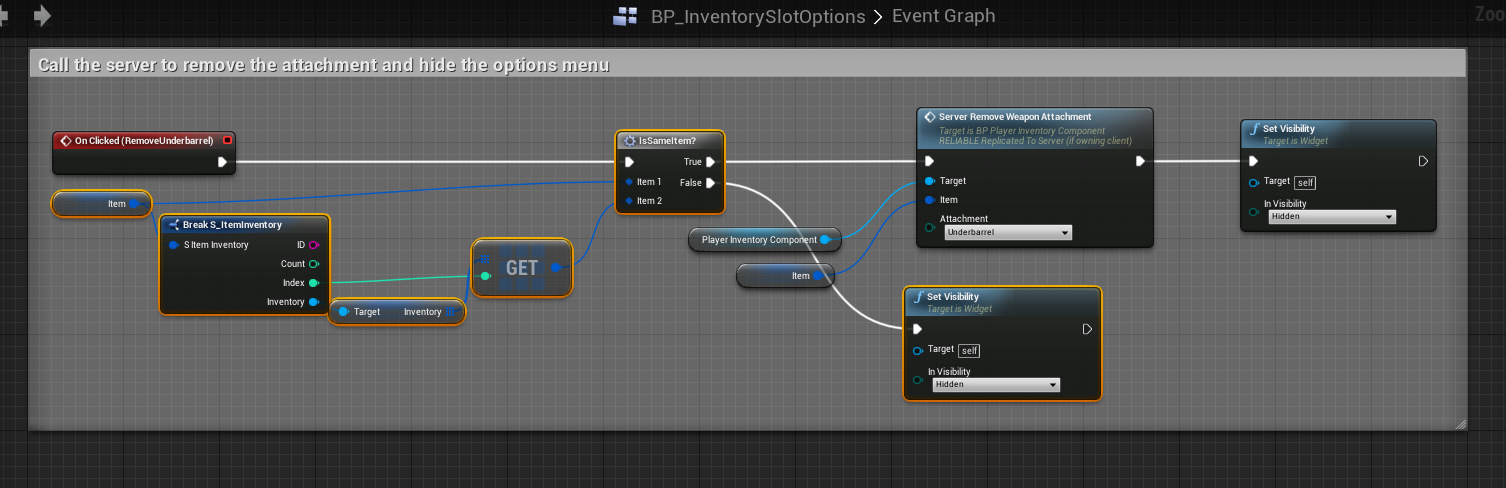The height and width of the screenshot is (488, 1506).
Task: Click the IsSameItem True execution pin
Action: tap(710, 162)
